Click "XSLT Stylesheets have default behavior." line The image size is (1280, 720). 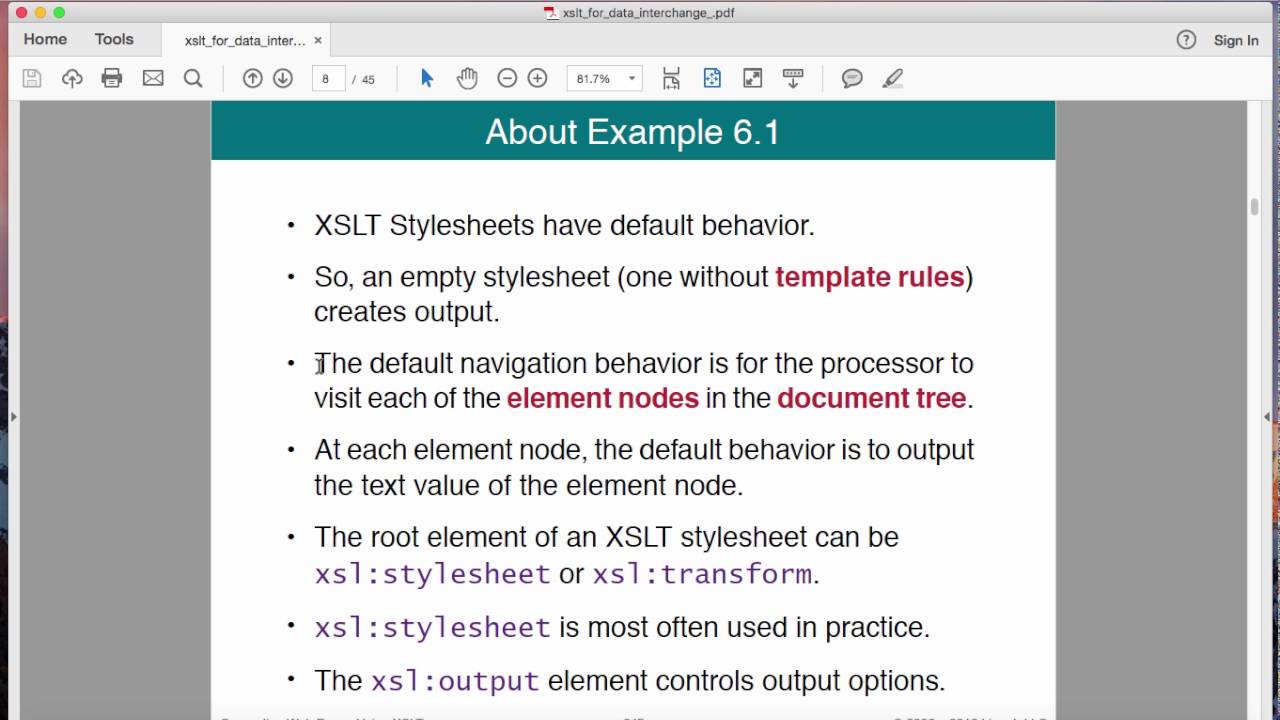click(565, 225)
